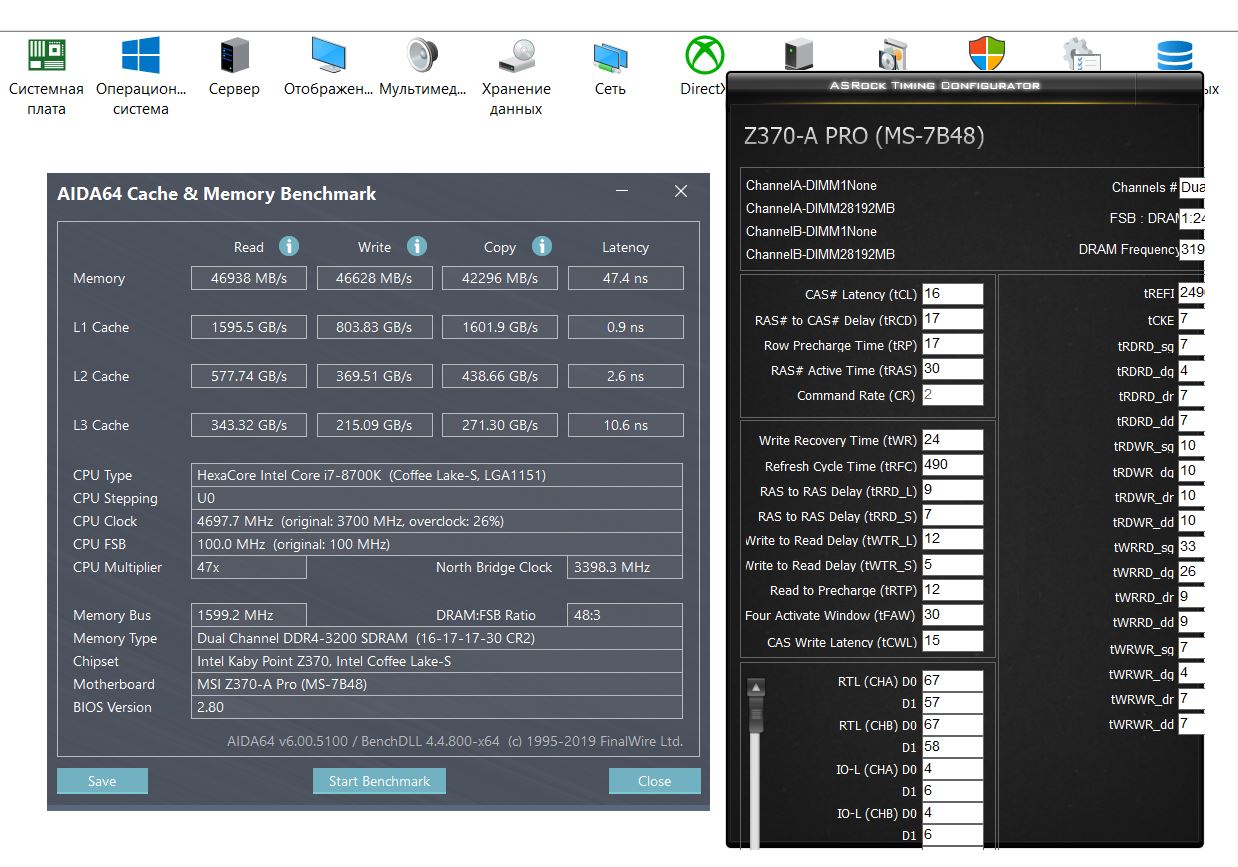Viewport: 1238px width, 867px height.
Task: Click the CAS# Latency (tCL) field
Action: tap(952, 294)
